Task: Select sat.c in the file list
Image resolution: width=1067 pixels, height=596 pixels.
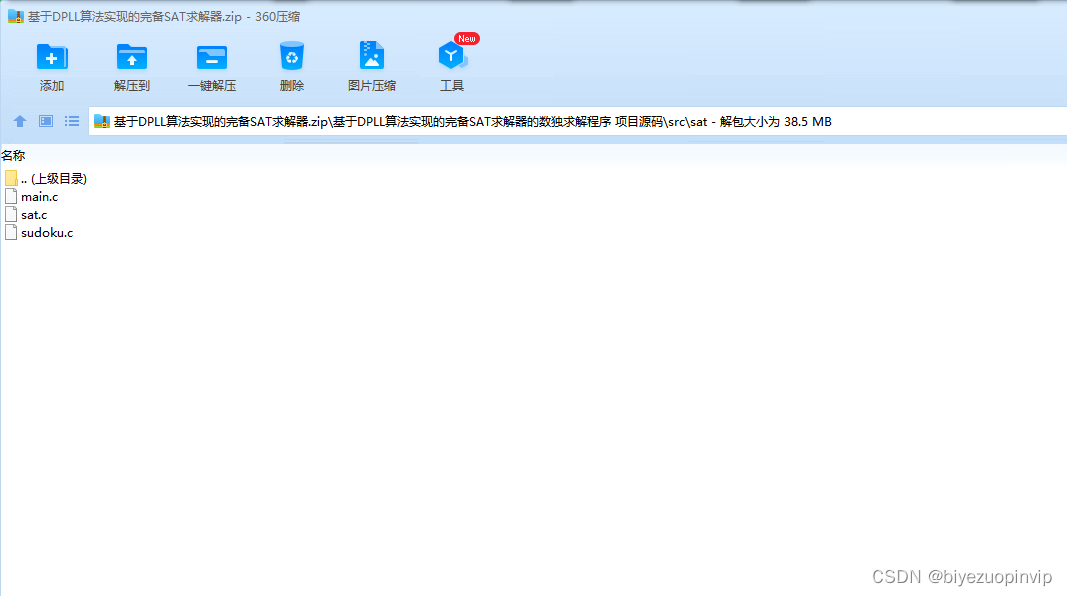Action: [33, 214]
